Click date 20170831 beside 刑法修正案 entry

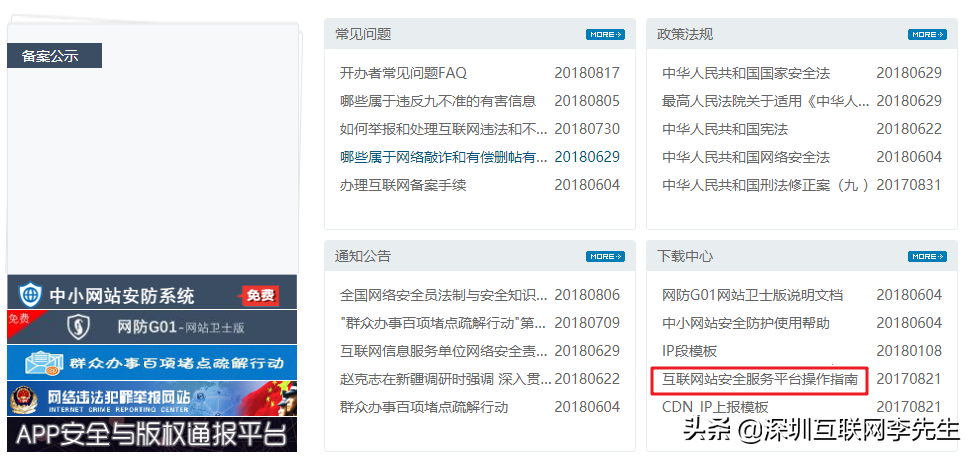[x=909, y=185]
